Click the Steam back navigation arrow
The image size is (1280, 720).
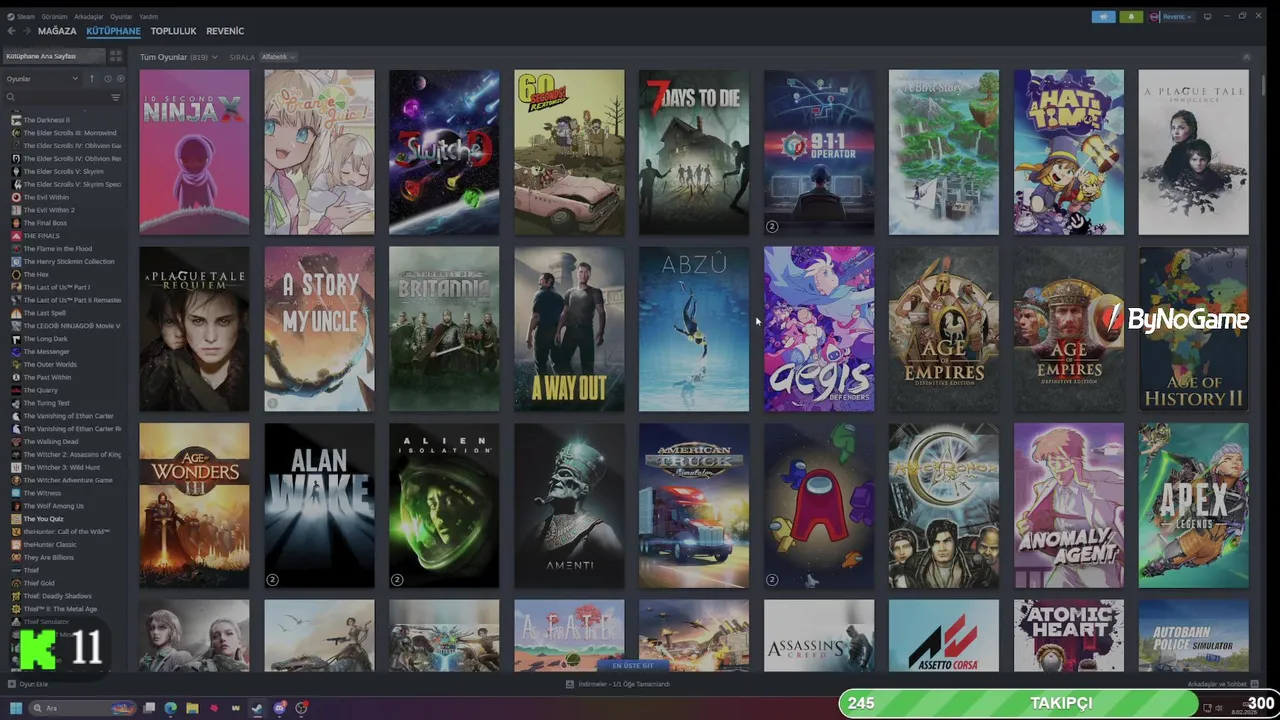coord(13,31)
